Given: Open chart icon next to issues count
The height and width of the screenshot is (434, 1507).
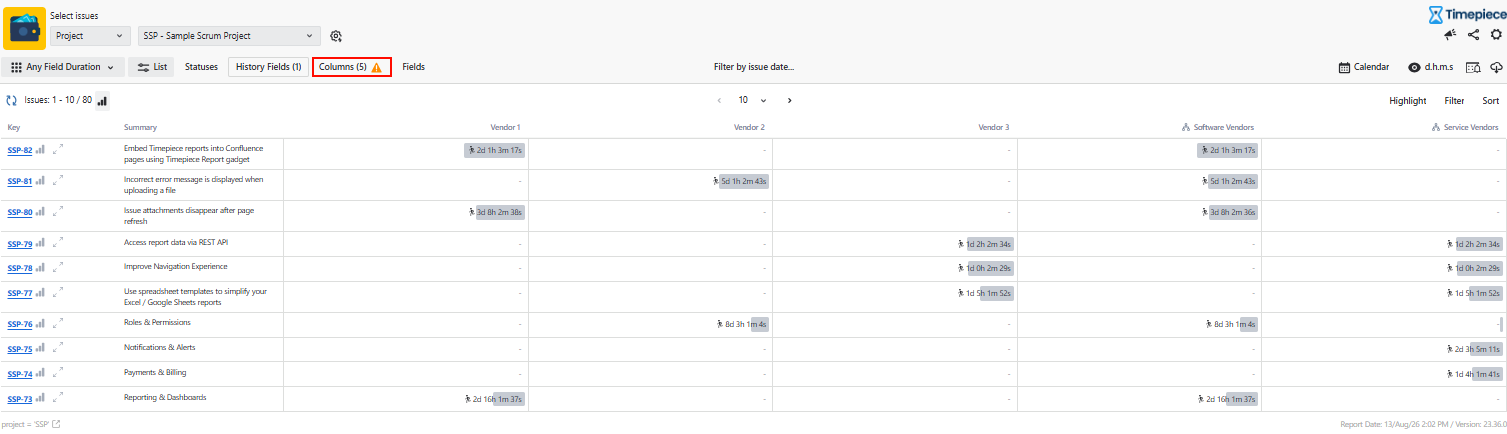Looking at the screenshot, I should click(102, 100).
